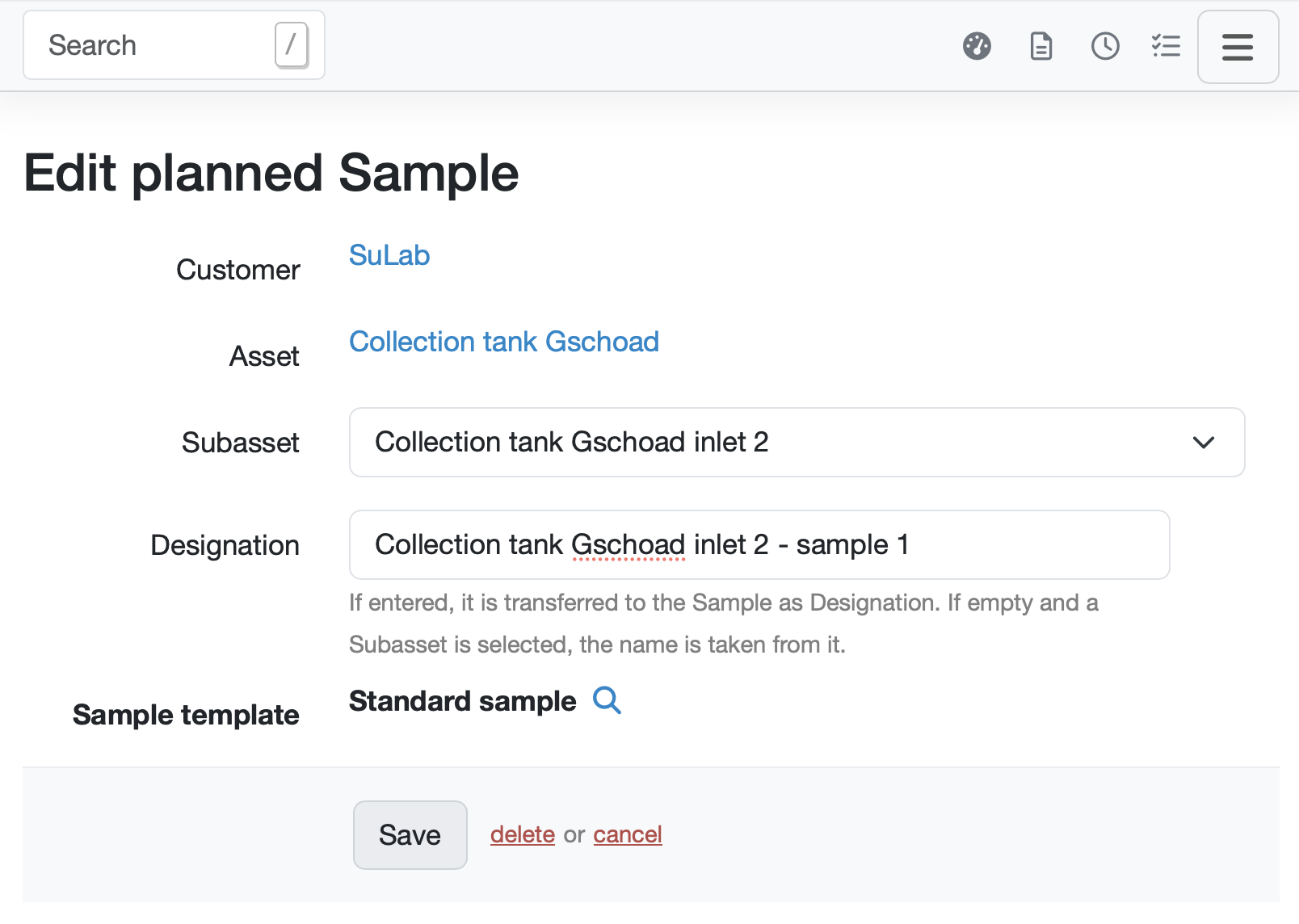
Task: Click the Standard sample template name
Action: coord(462,701)
